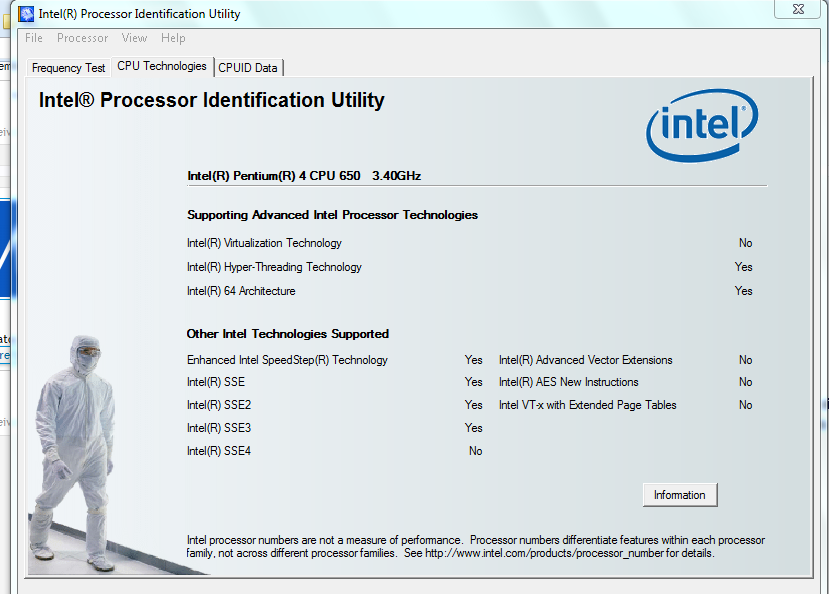Viewport: 829px width, 594px height.
Task: Open the Processor menu
Action: [x=82, y=38]
